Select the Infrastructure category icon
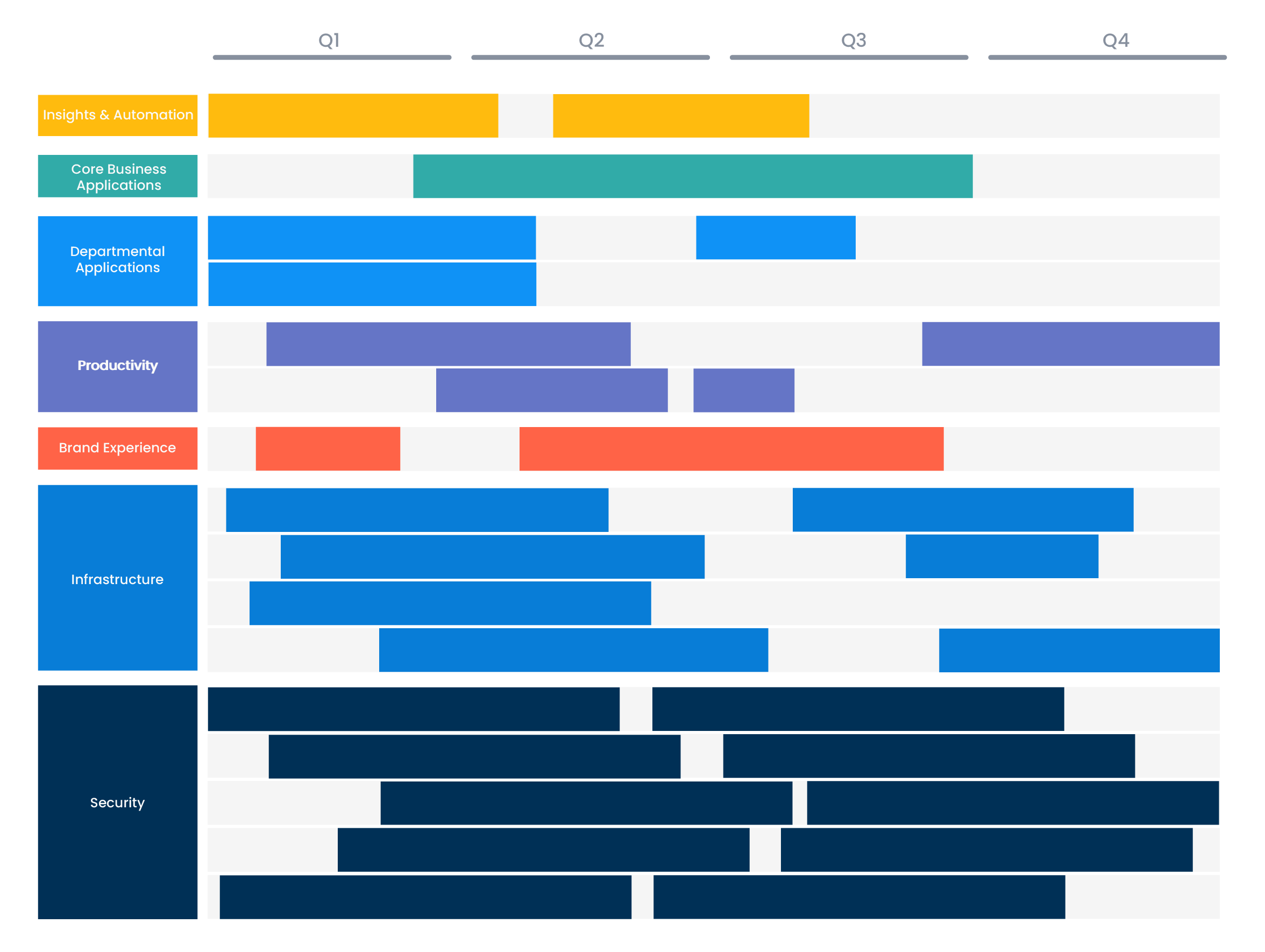The width and height of the screenshot is (1265, 952). pos(116,577)
